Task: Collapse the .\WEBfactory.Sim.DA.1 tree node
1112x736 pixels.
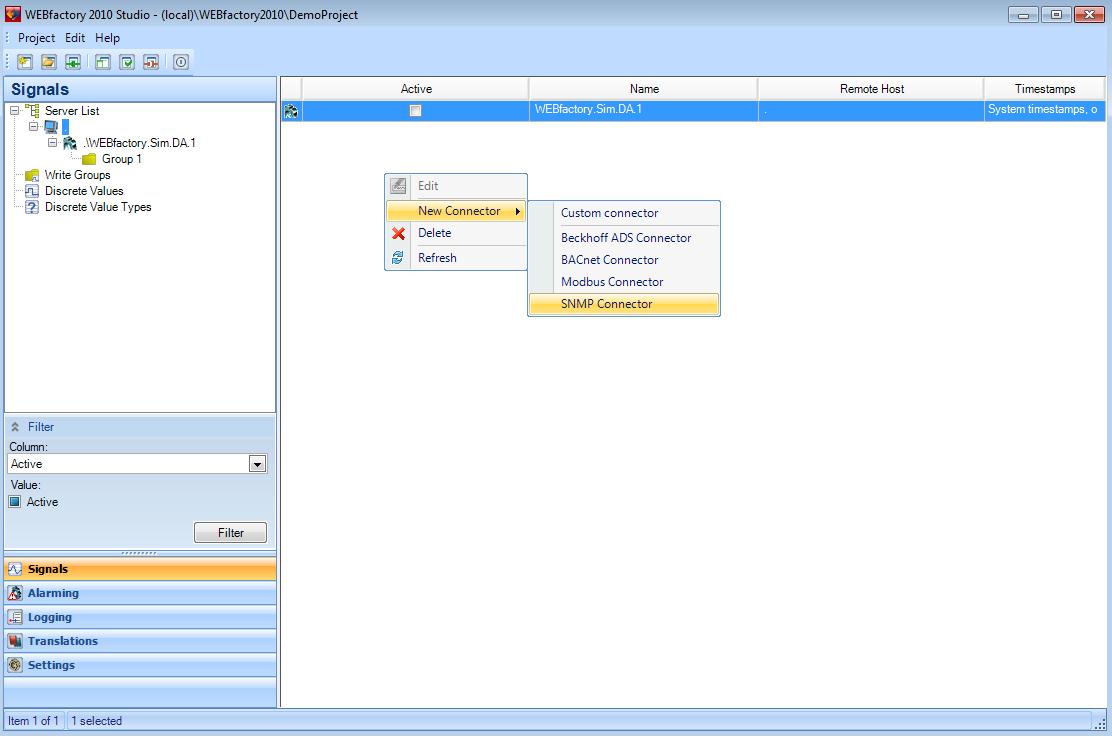Action: point(53,143)
